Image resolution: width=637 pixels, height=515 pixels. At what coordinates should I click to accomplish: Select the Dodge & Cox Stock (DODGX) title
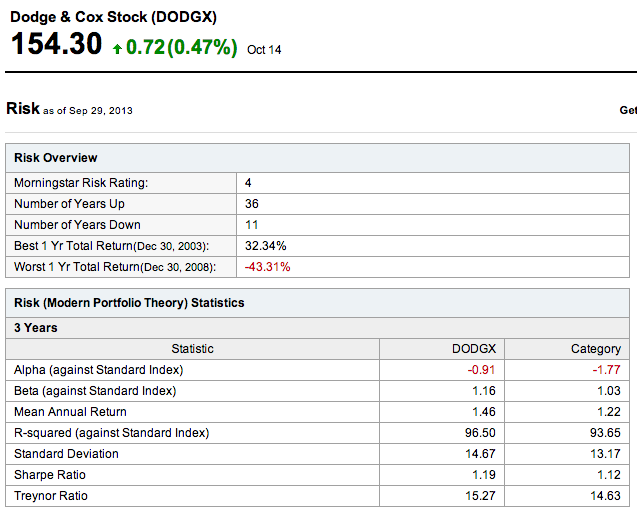click(x=113, y=17)
